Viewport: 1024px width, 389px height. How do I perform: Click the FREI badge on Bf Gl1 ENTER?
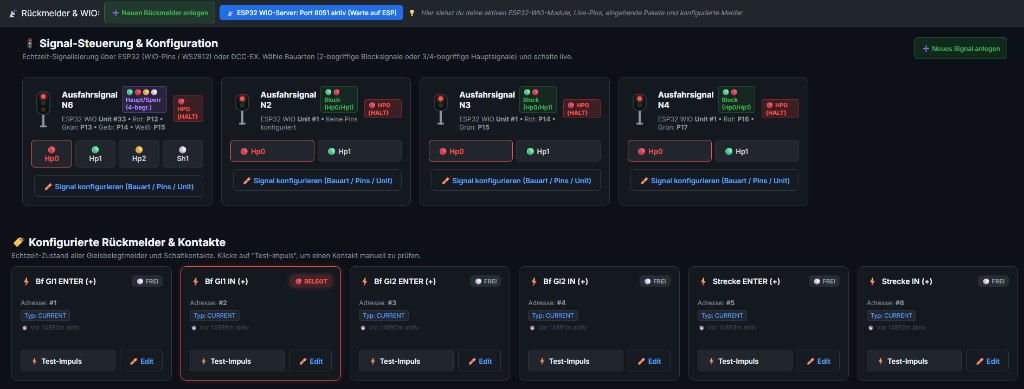[x=147, y=281]
